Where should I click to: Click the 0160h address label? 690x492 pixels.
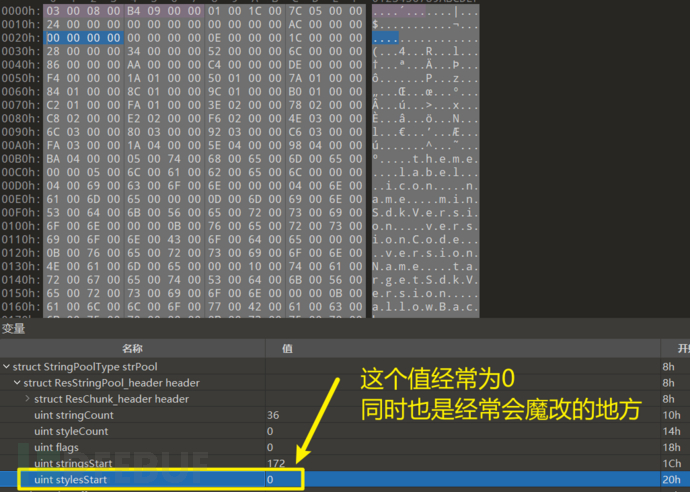click(x=21, y=307)
